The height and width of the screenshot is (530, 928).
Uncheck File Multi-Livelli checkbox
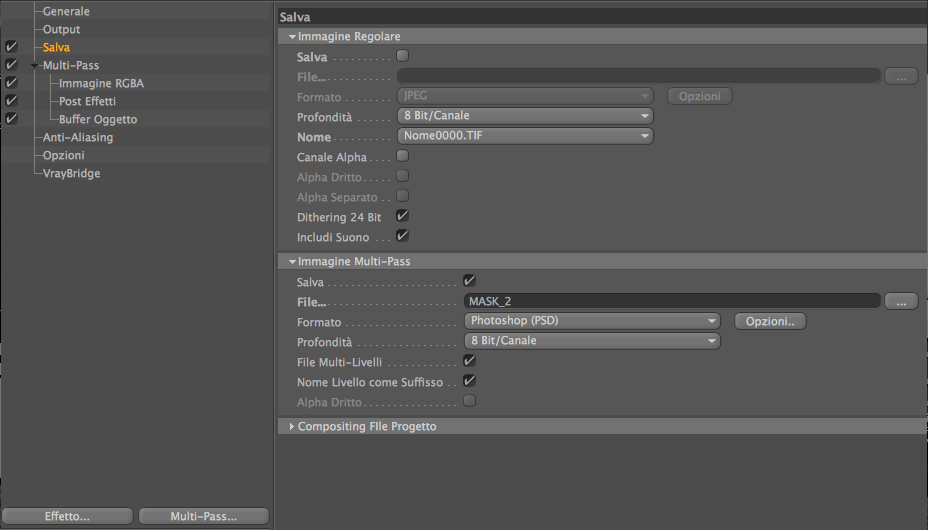(x=469, y=361)
